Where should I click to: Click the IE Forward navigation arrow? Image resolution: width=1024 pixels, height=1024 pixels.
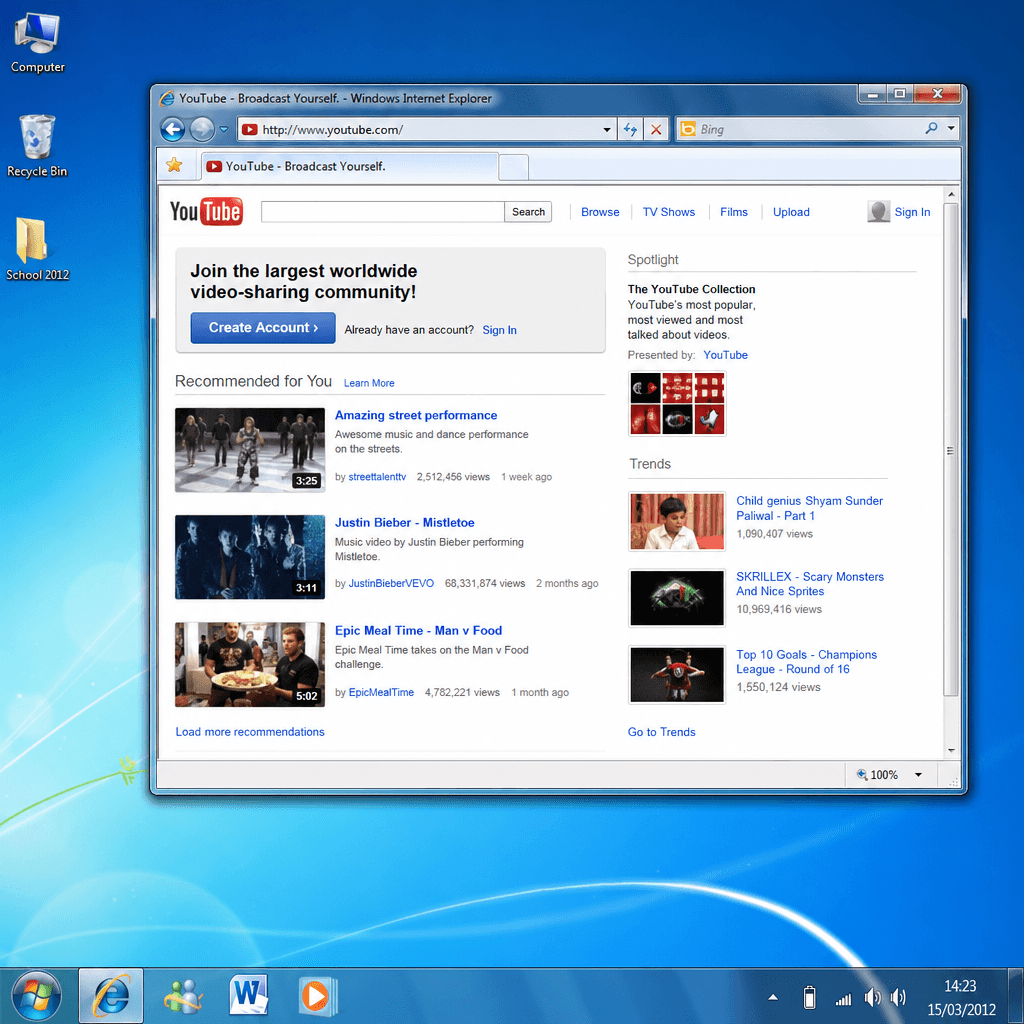click(x=202, y=129)
